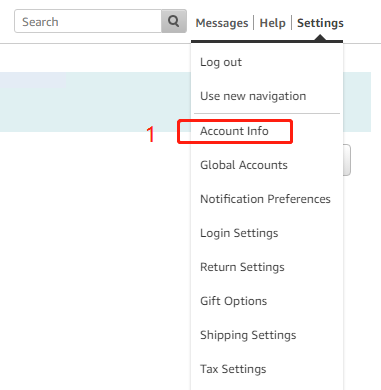This screenshot has height=390, width=381.
Task: Open Return Settings
Action: click(242, 267)
